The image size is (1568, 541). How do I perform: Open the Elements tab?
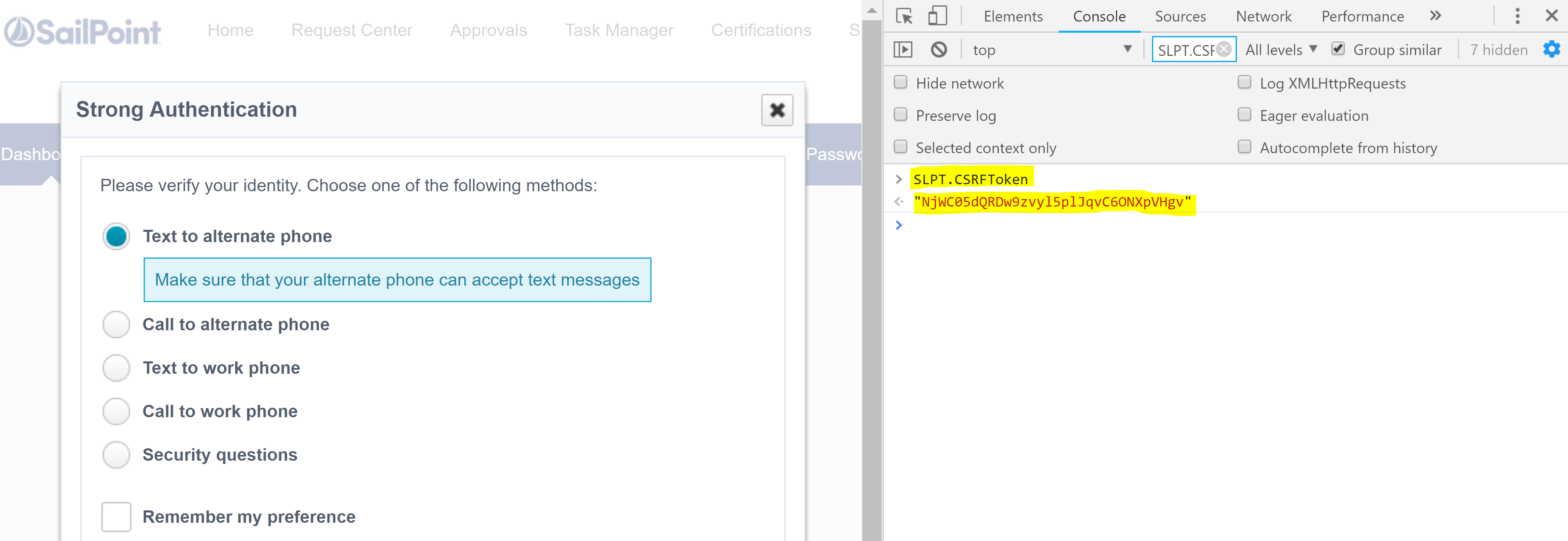1013,17
